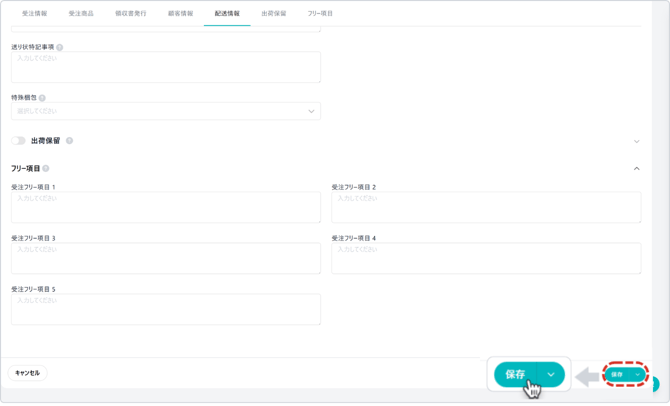The image size is (670, 406).
Task: Open arrow on small 保存 button in red outline
Action: coord(637,375)
